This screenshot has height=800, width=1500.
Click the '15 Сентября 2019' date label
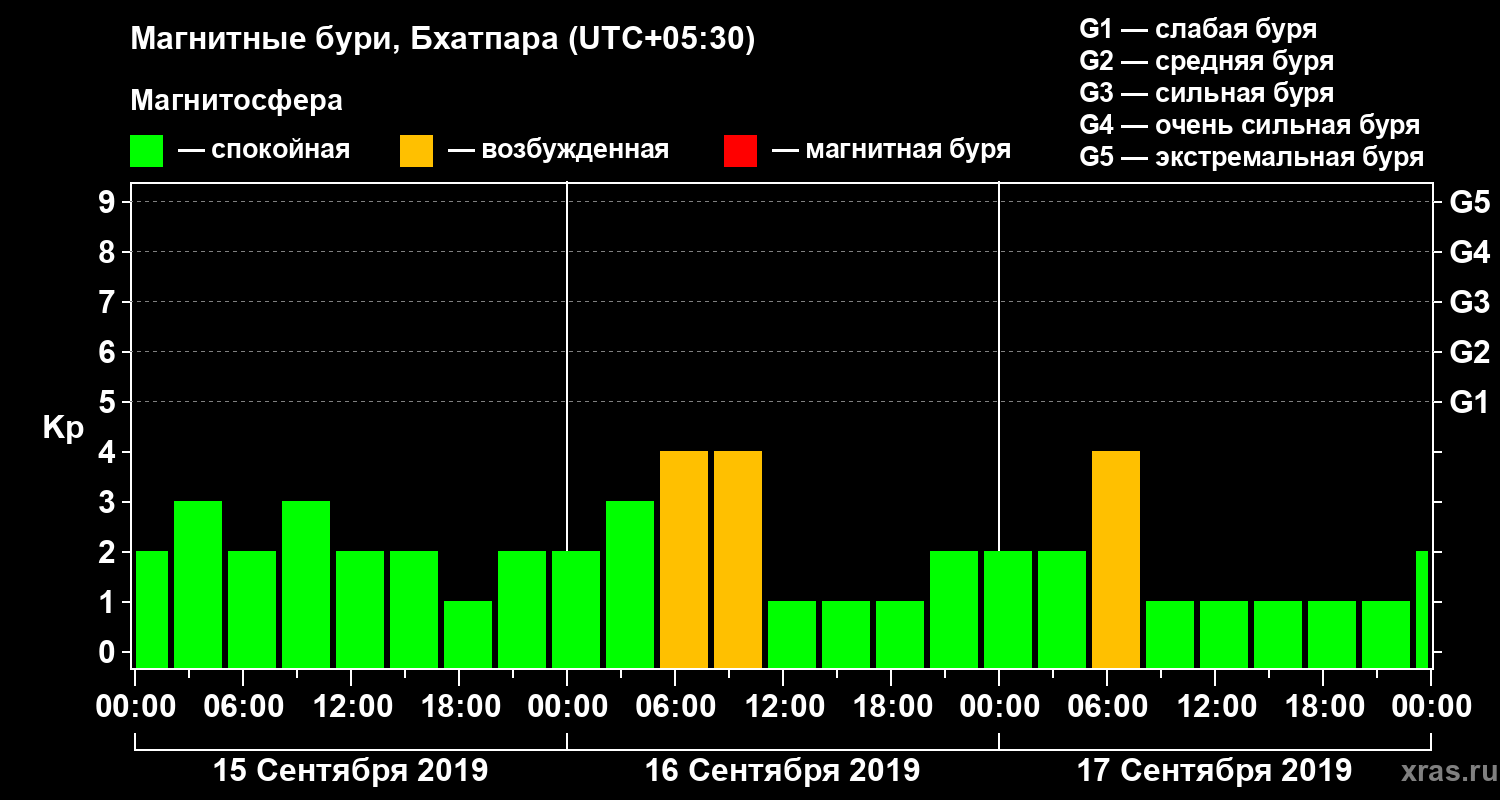(350, 771)
